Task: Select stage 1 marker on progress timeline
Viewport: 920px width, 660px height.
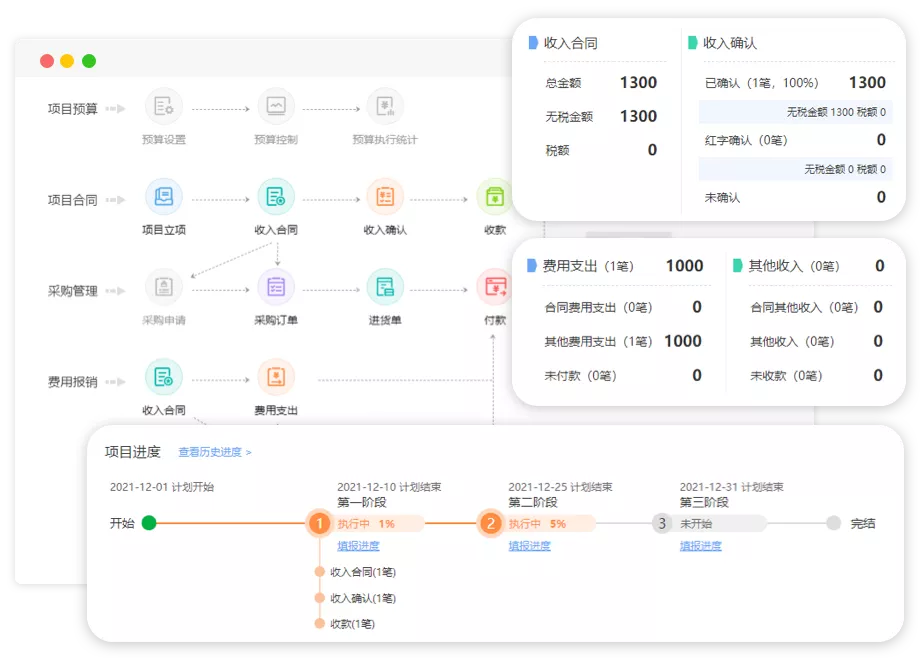Action: click(319, 523)
